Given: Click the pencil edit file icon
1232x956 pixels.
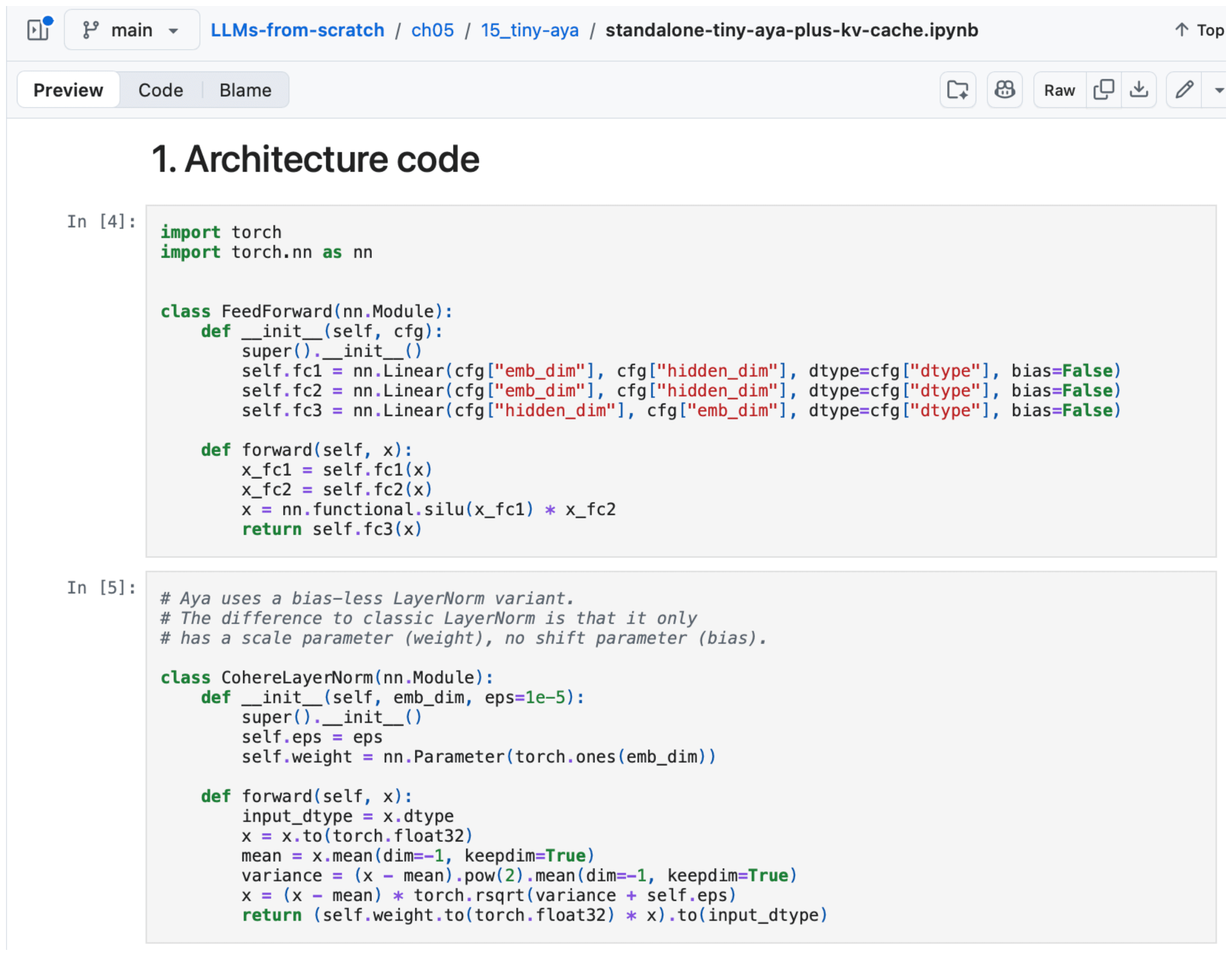Looking at the screenshot, I should point(1184,90).
